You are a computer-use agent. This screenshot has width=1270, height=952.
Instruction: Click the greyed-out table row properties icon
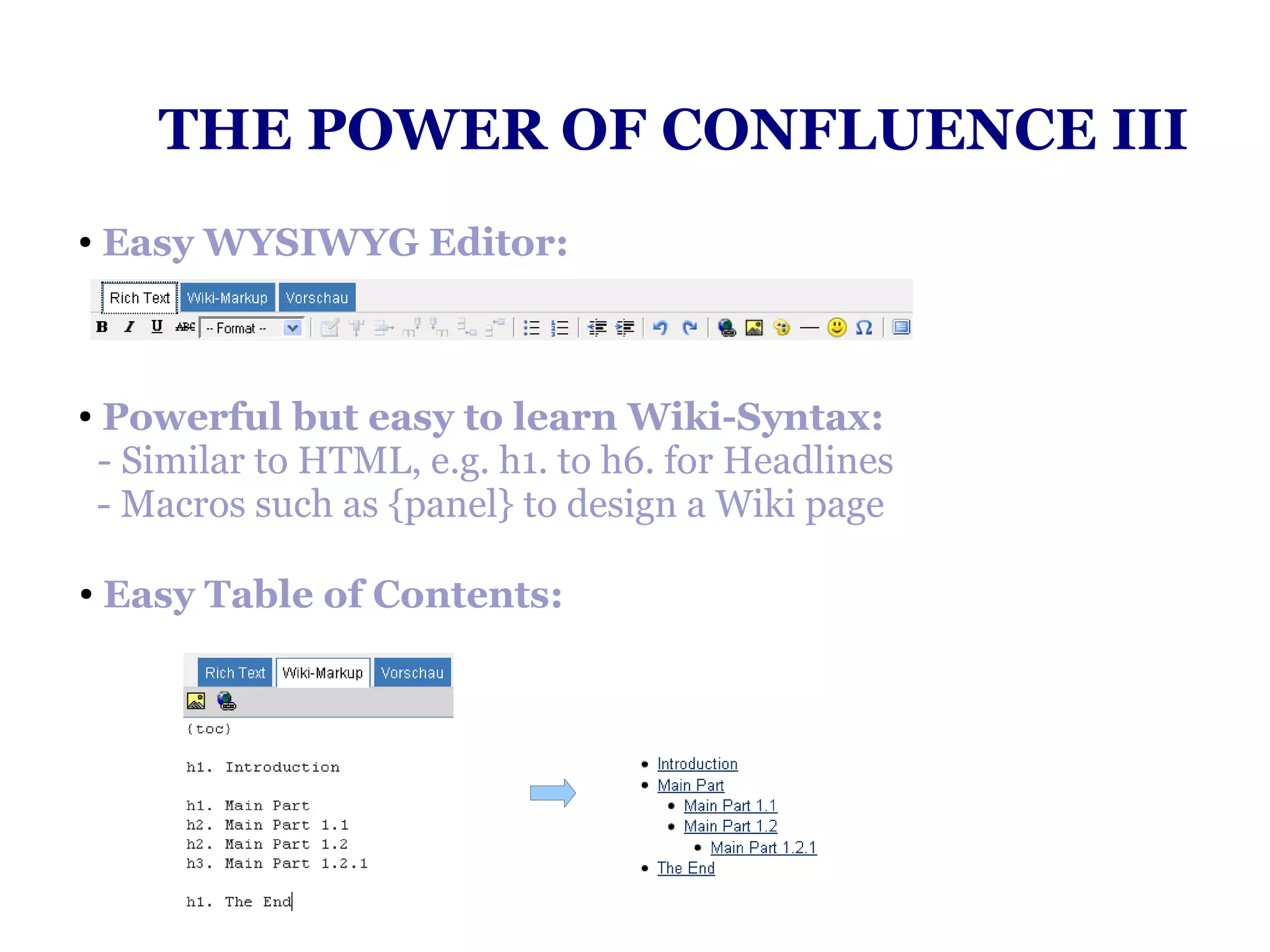pyautogui.click(x=357, y=327)
